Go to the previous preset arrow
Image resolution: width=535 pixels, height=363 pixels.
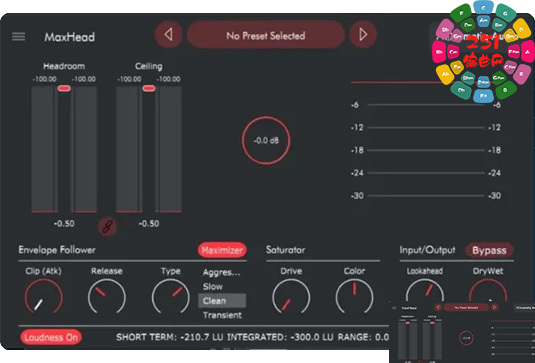click(x=168, y=34)
